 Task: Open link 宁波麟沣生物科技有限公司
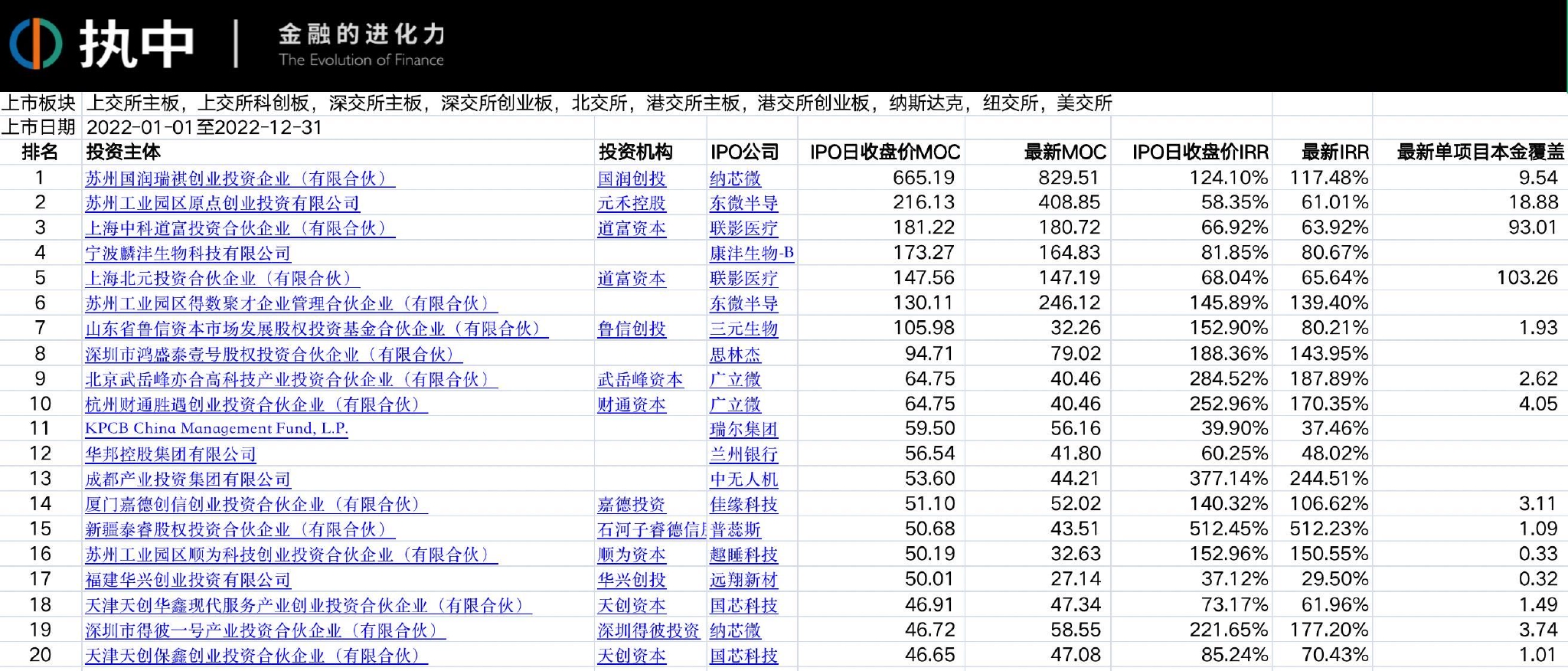(188, 254)
